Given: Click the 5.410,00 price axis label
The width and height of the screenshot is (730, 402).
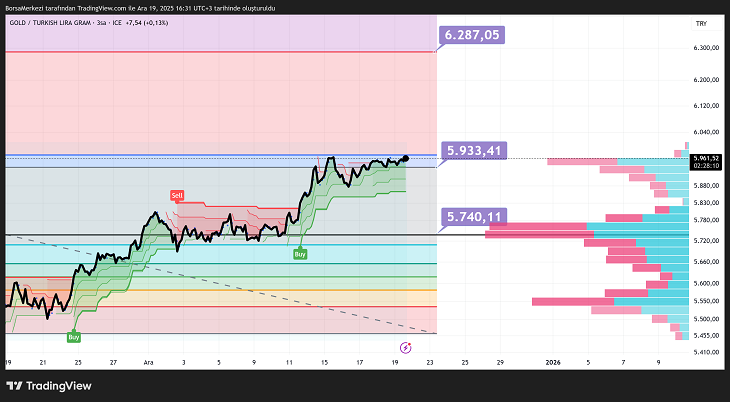Looking at the screenshot, I should pos(706,351).
